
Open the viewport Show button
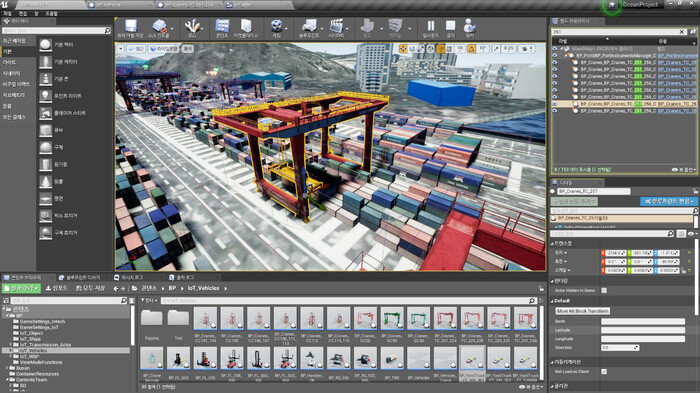(x=188, y=49)
